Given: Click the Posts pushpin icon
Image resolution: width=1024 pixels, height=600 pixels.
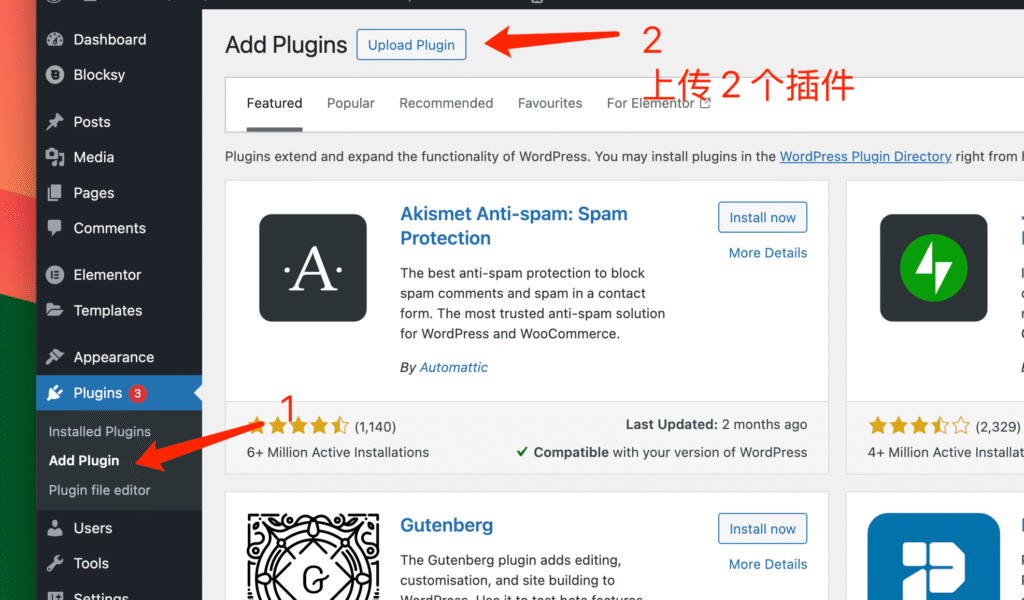Looking at the screenshot, I should click(55, 121).
